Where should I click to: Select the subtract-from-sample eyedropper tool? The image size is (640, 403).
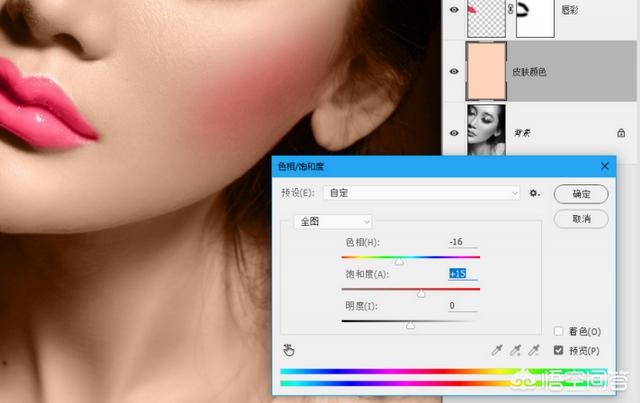[534, 350]
